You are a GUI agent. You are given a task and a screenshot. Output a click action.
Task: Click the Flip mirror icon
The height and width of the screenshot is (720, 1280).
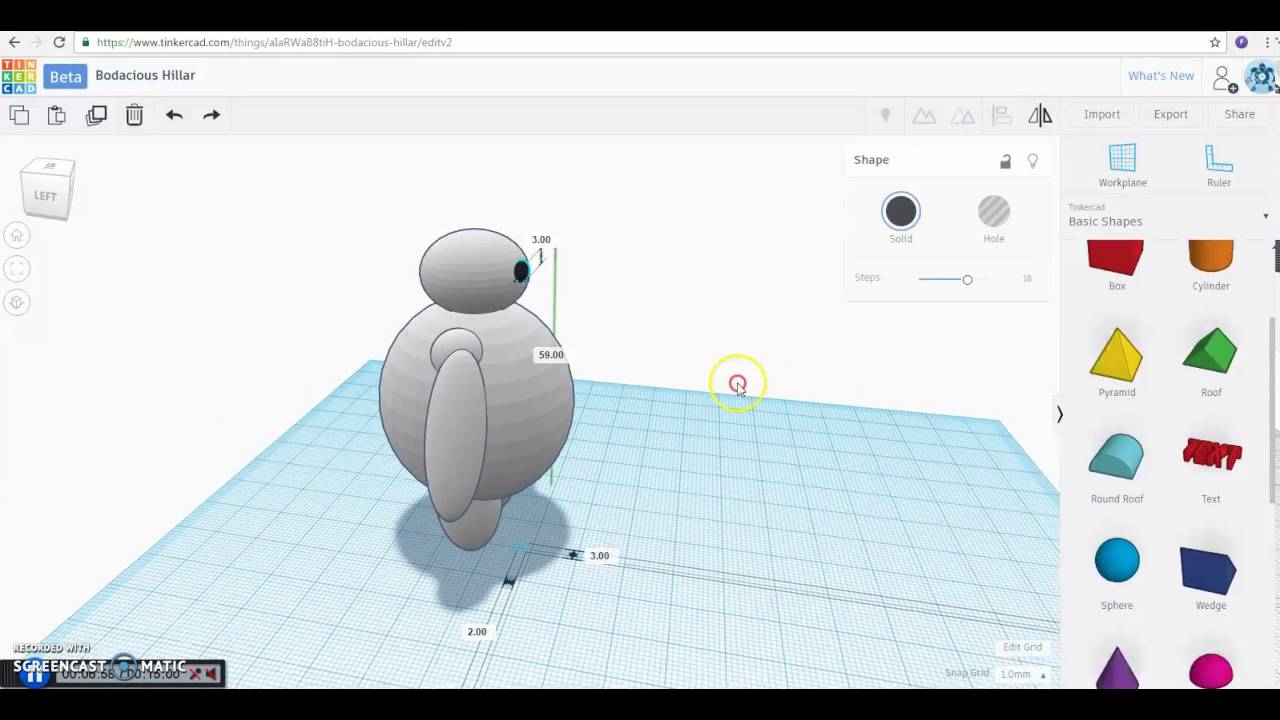coord(1040,115)
